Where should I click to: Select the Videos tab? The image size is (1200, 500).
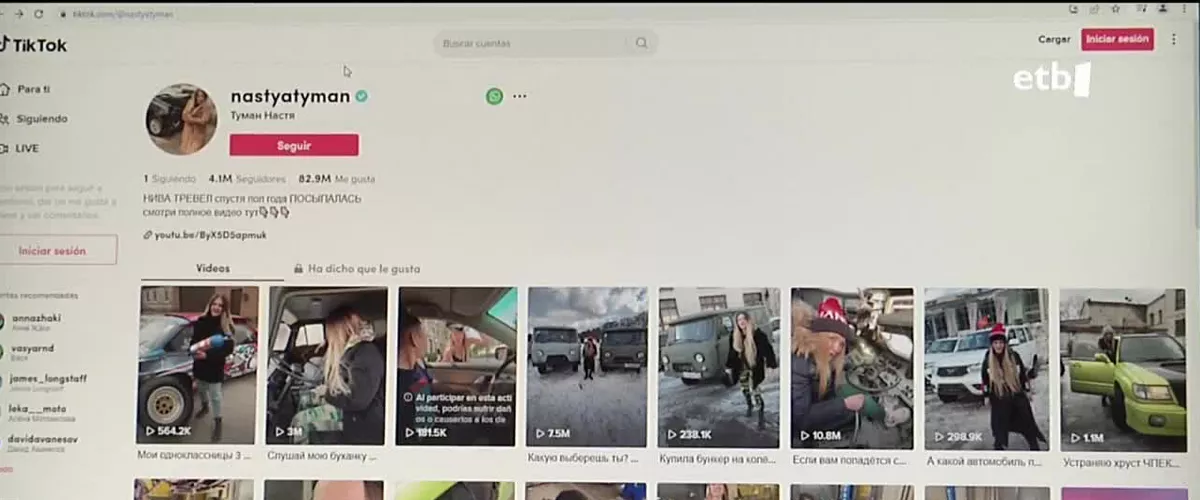[x=213, y=268]
